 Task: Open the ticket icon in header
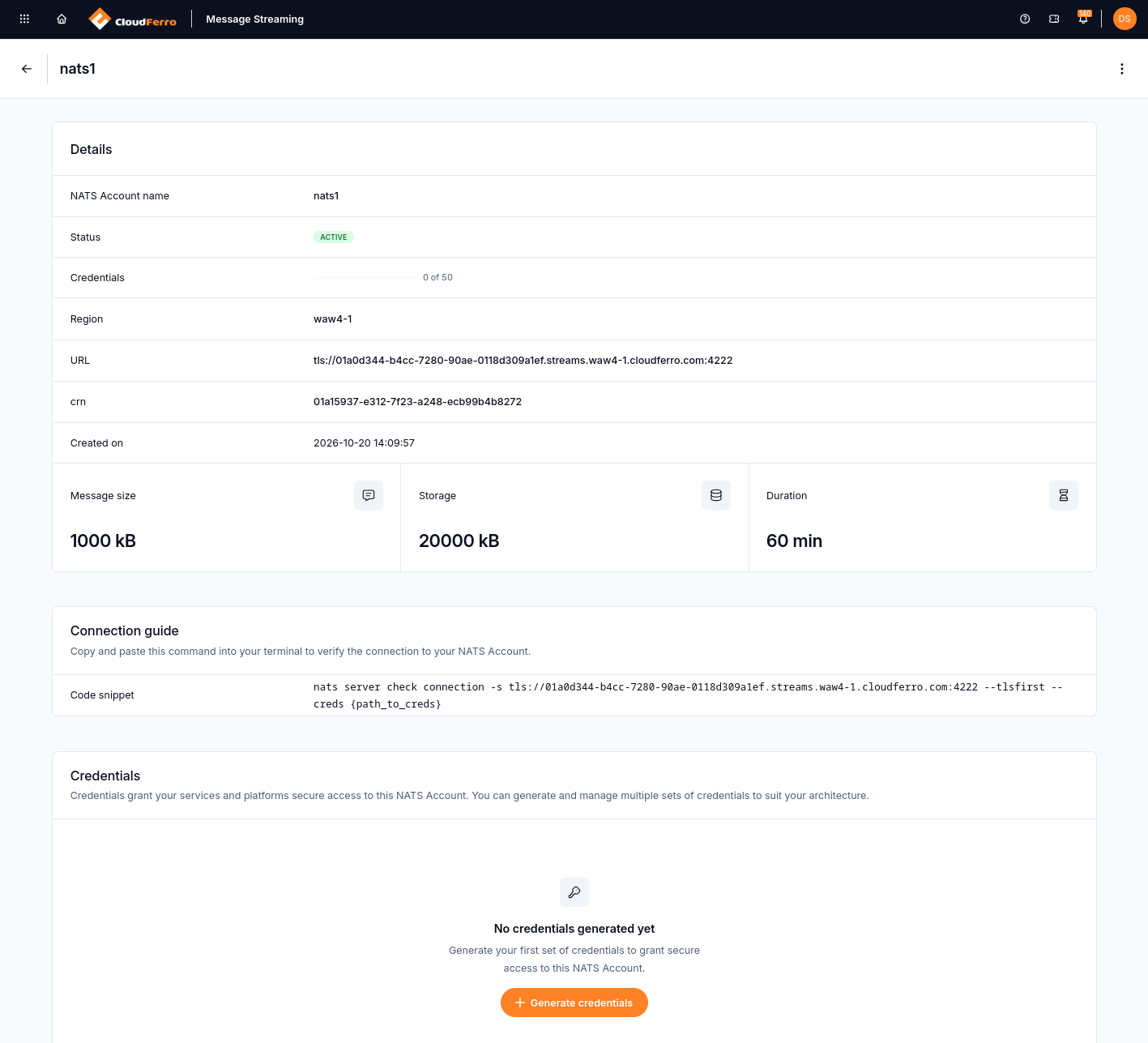[1054, 19]
